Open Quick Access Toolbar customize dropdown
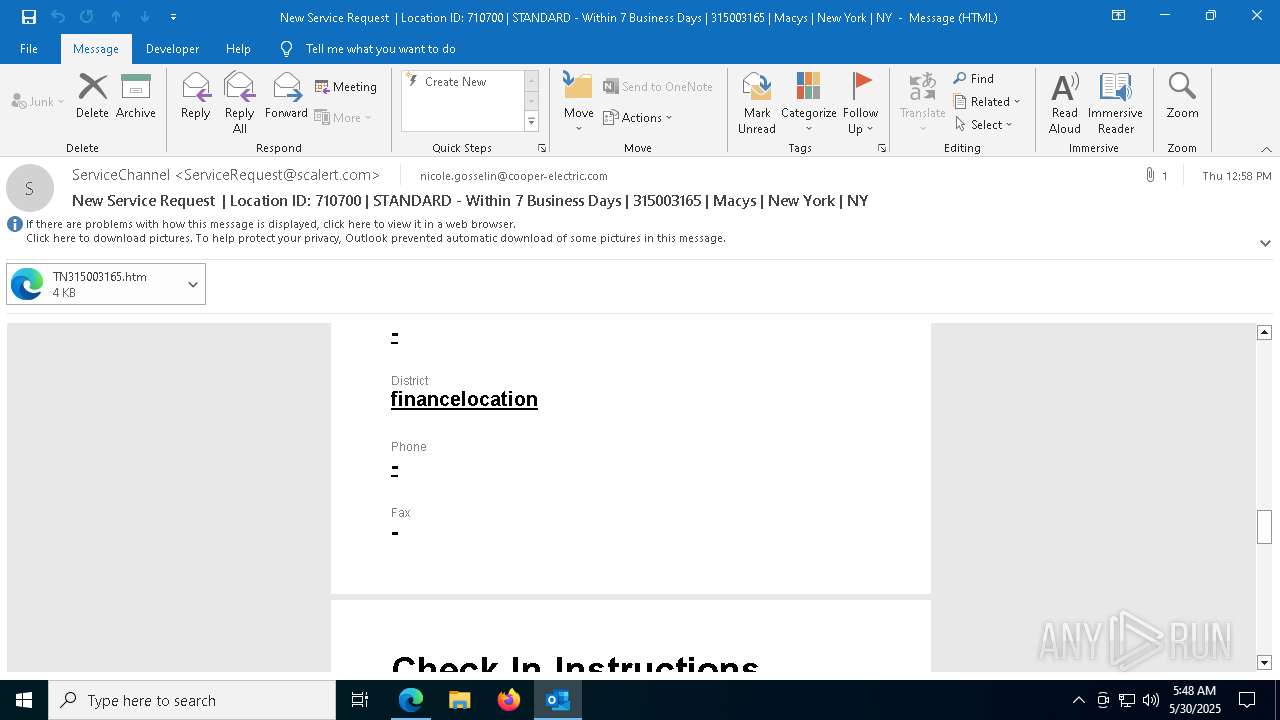 tap(173, 17)
